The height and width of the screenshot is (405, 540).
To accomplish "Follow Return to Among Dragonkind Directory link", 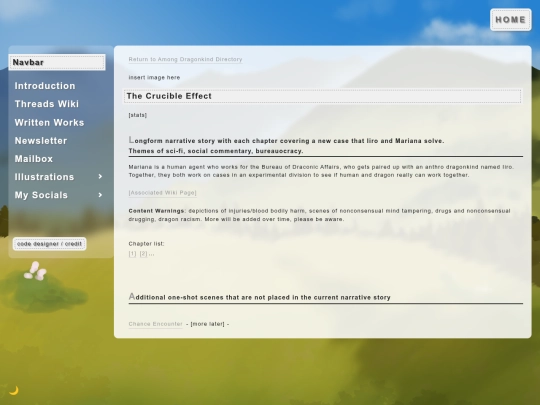I will 185,59.
